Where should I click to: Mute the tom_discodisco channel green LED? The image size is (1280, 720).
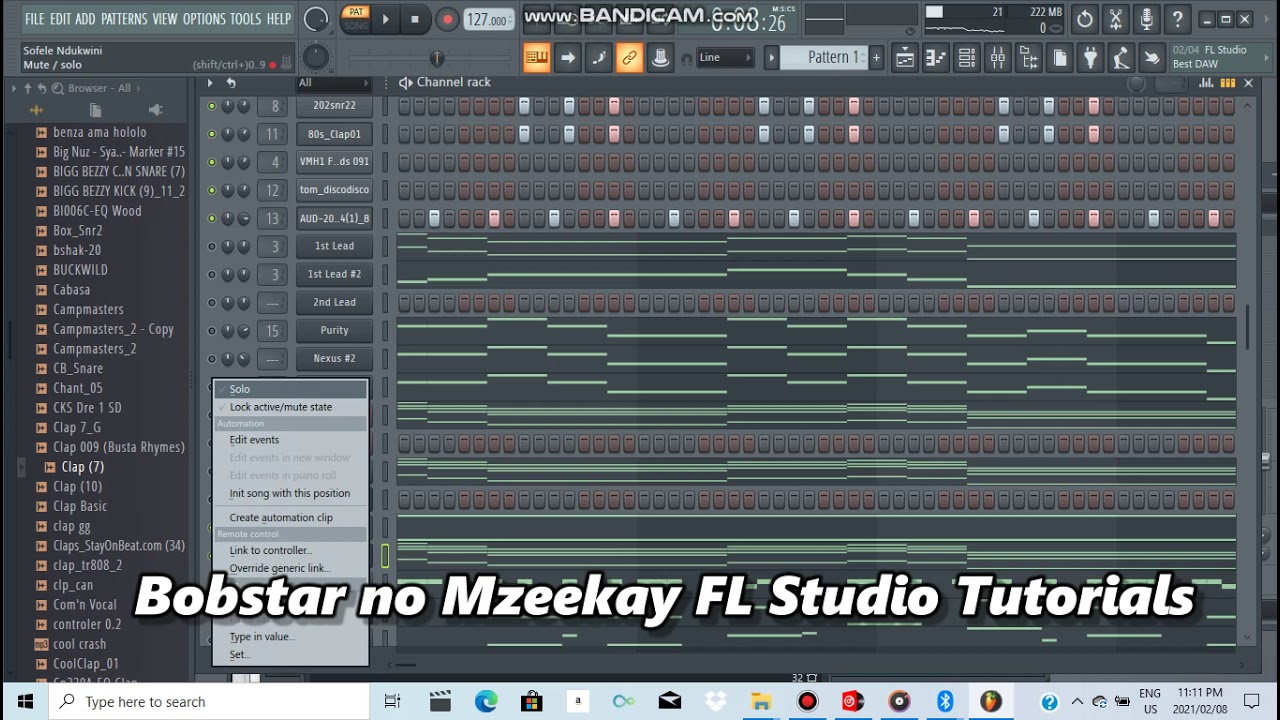click(211, 190)
